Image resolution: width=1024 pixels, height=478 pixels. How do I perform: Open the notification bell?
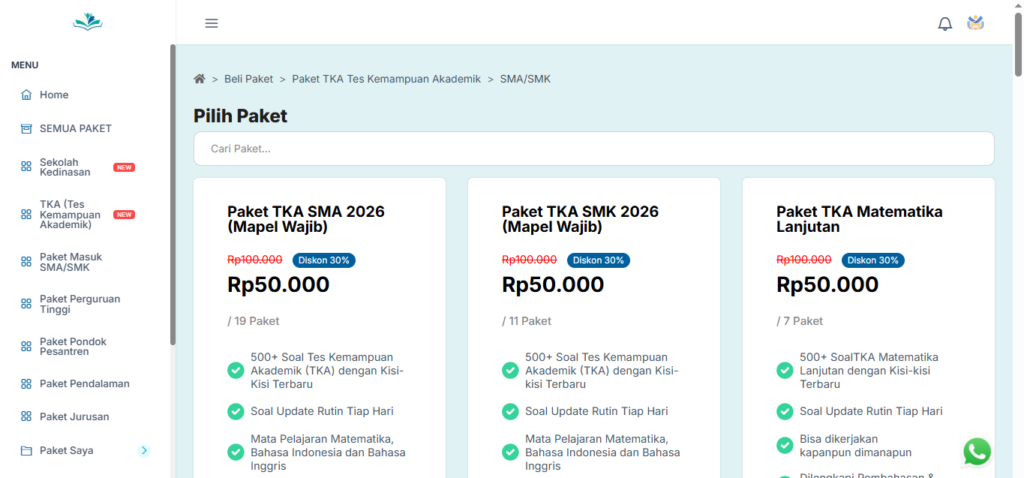945,24
